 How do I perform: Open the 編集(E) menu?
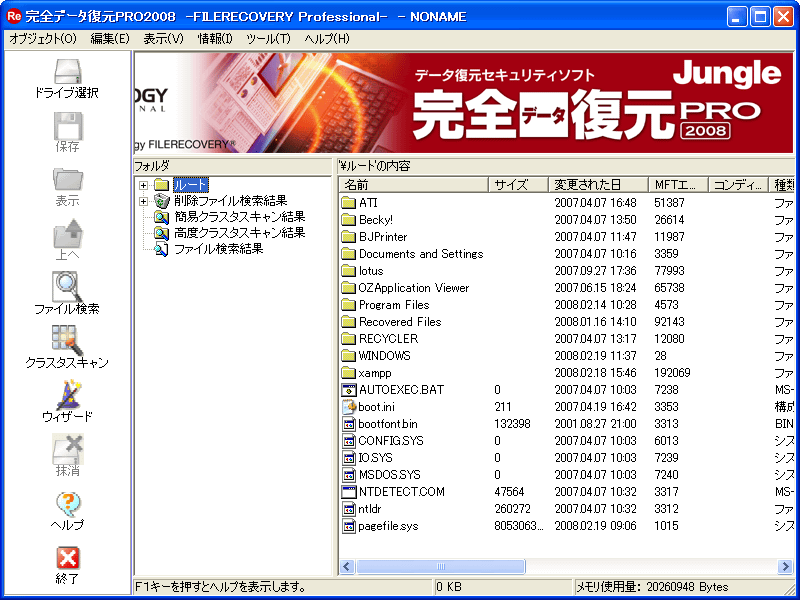tap(110, 39)
